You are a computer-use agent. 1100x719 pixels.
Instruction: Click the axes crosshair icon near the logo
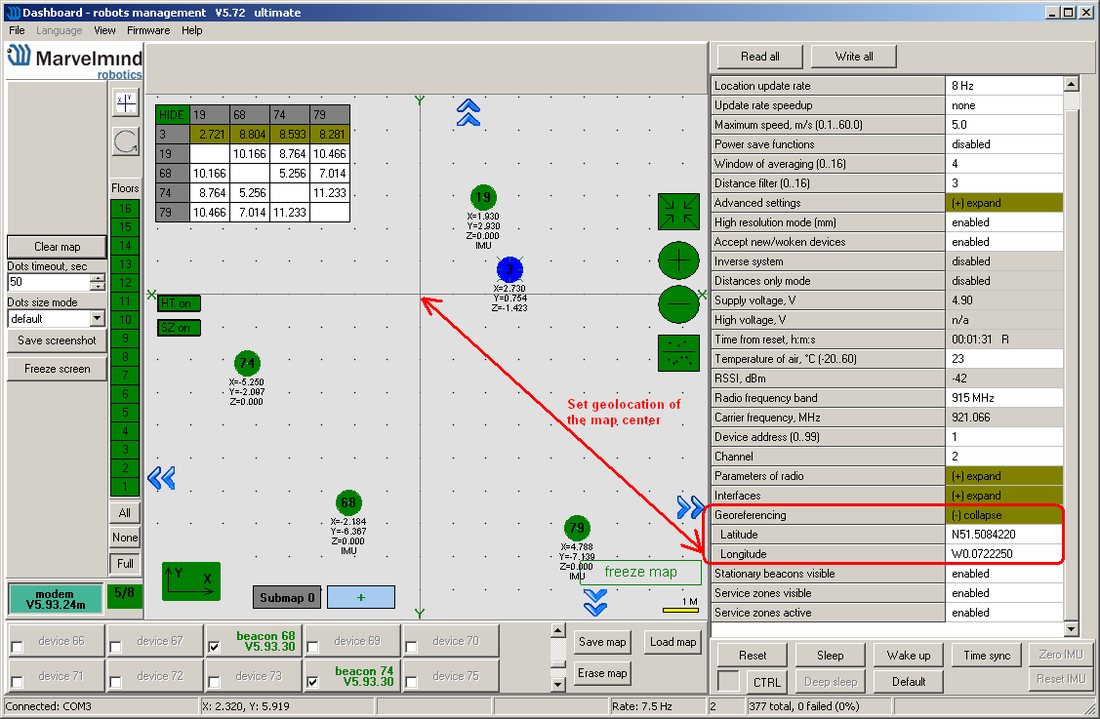click(x=126, y=103)
